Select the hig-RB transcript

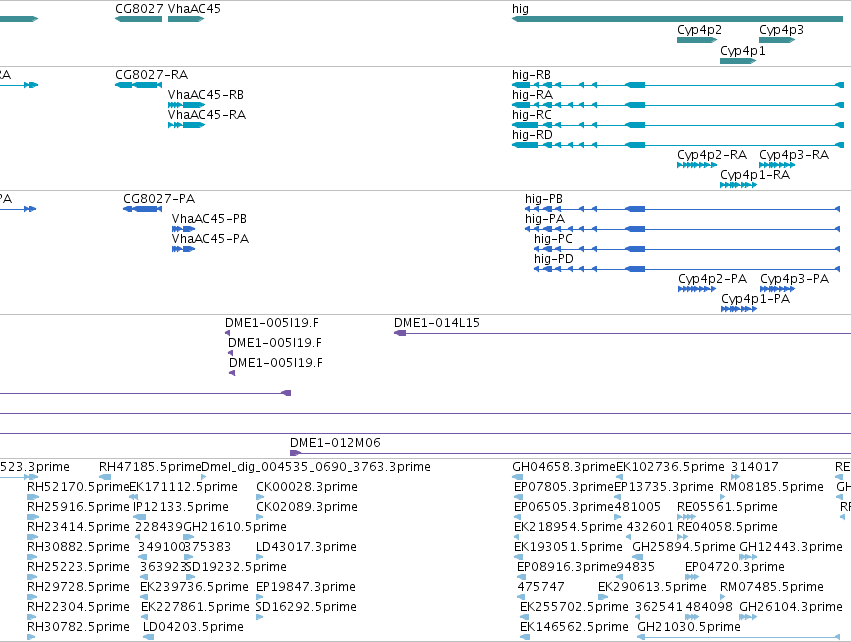pos(678,85)
